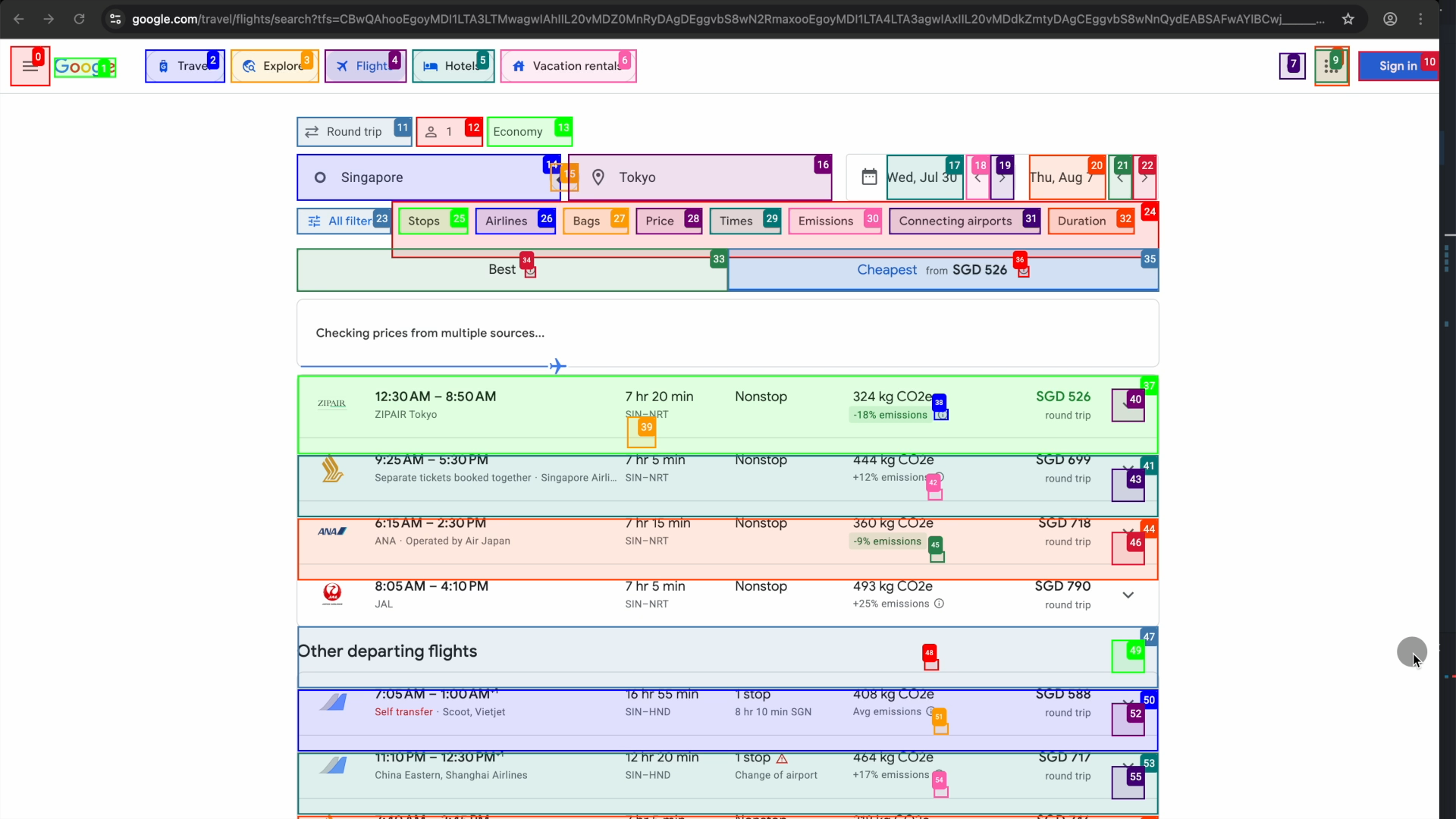Click the ZIPAIR airline logo
Viewport: 1456px width, 819px height.
click(x=332, y=403)
